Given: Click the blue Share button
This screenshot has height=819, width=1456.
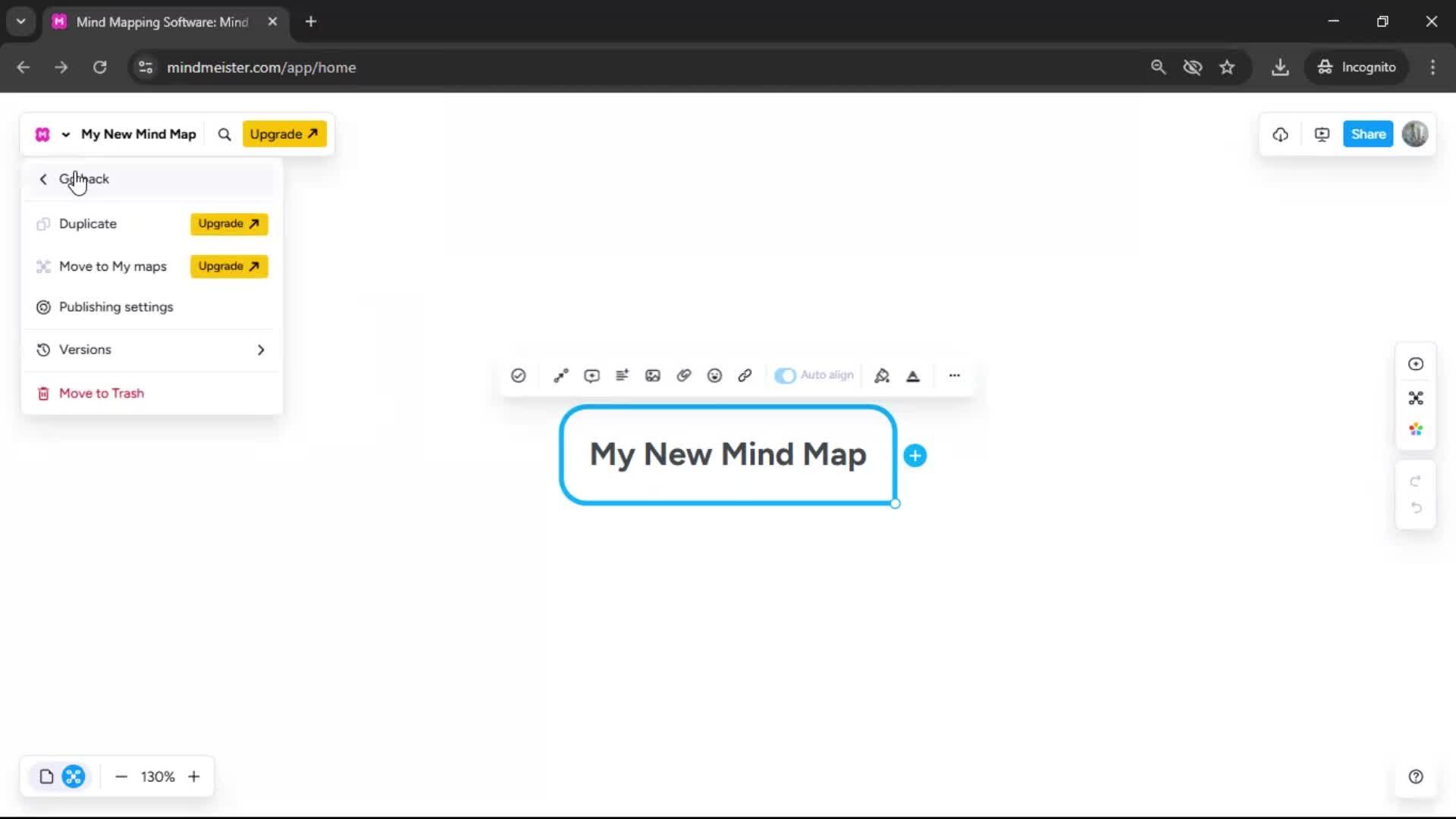Looking at the screenshot, I should point(1368,134).
